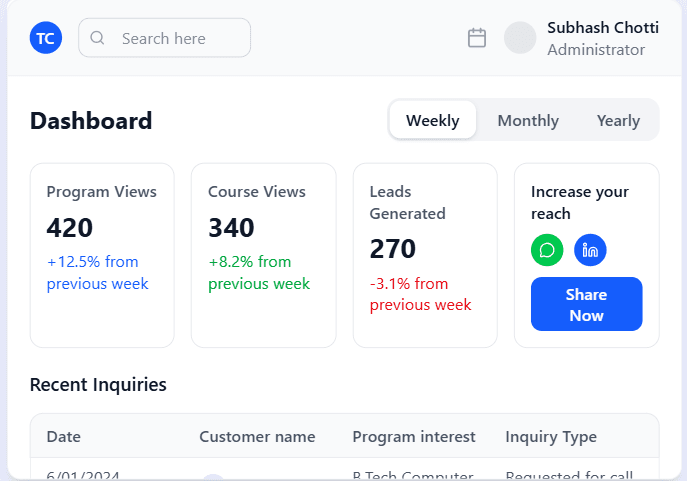Switch to the Yearly tab
The image size is (687, 481).
point(618,121)
